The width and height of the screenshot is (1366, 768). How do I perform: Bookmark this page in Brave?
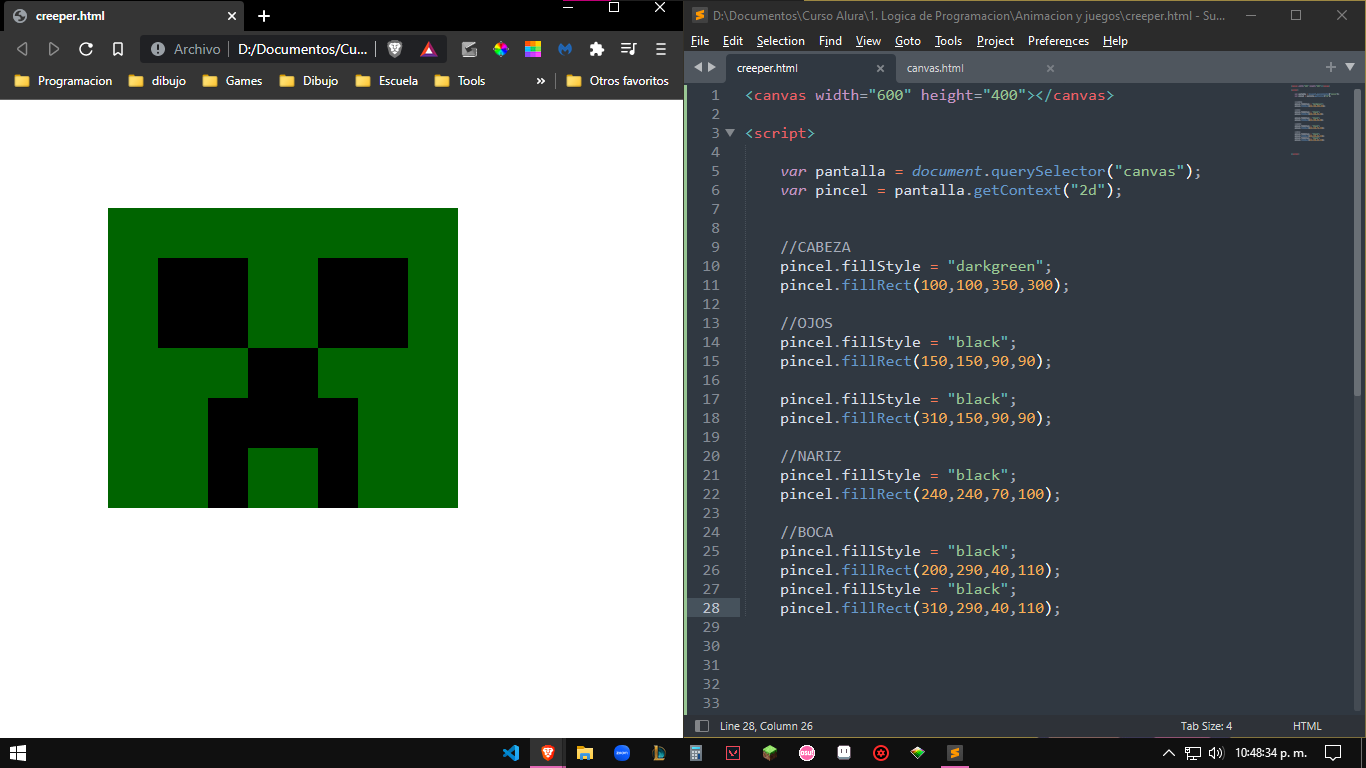point(118,49)
